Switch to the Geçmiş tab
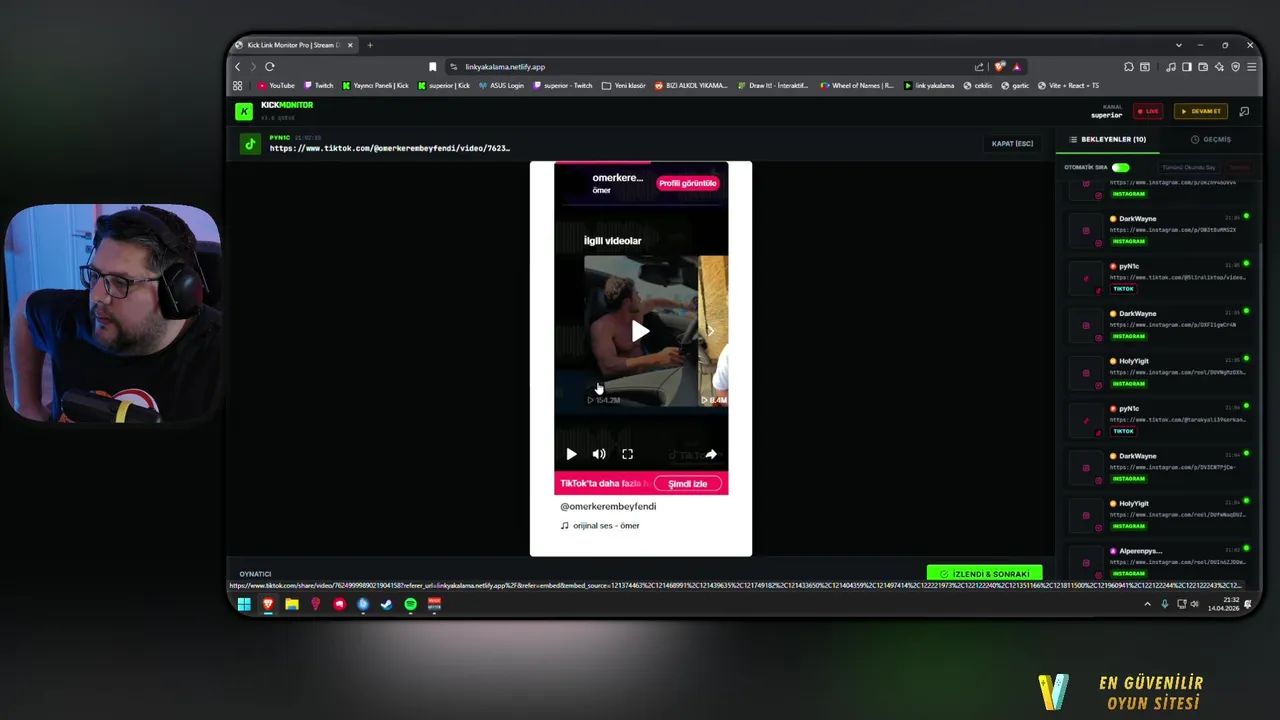Screen dimensions: 1280x720 [1211, 140]
